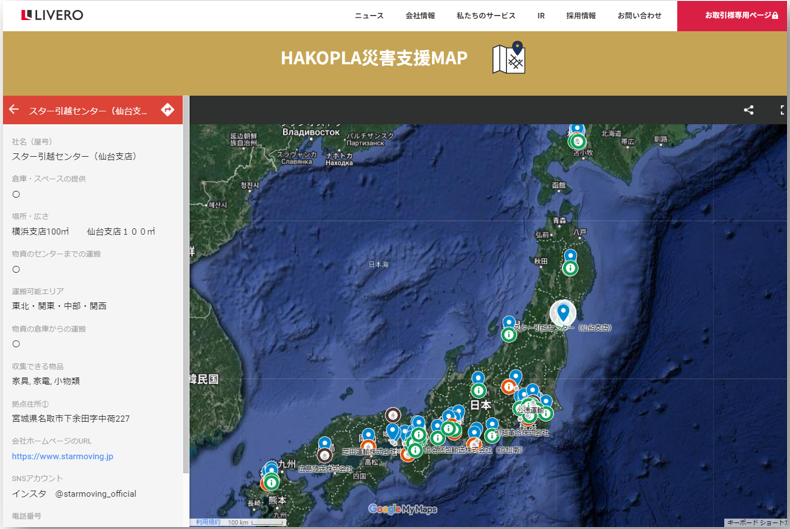The image size is (790, 529).
Task: Click the green info marker just above 日本 label
Action: point(478,390)
